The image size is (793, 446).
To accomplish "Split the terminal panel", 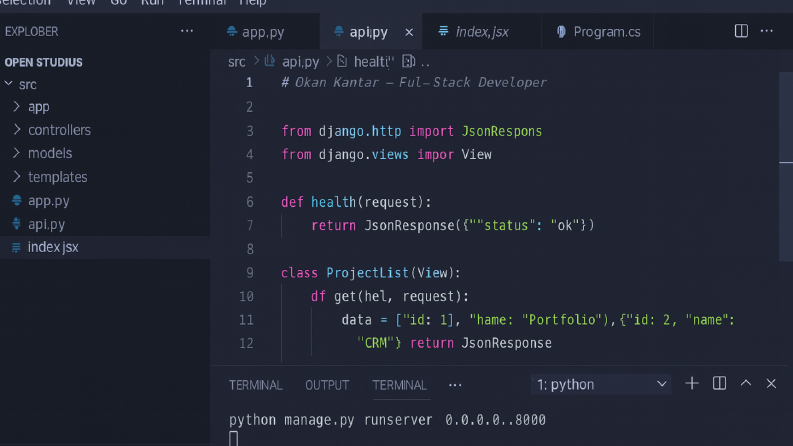I will pos(719,383).
